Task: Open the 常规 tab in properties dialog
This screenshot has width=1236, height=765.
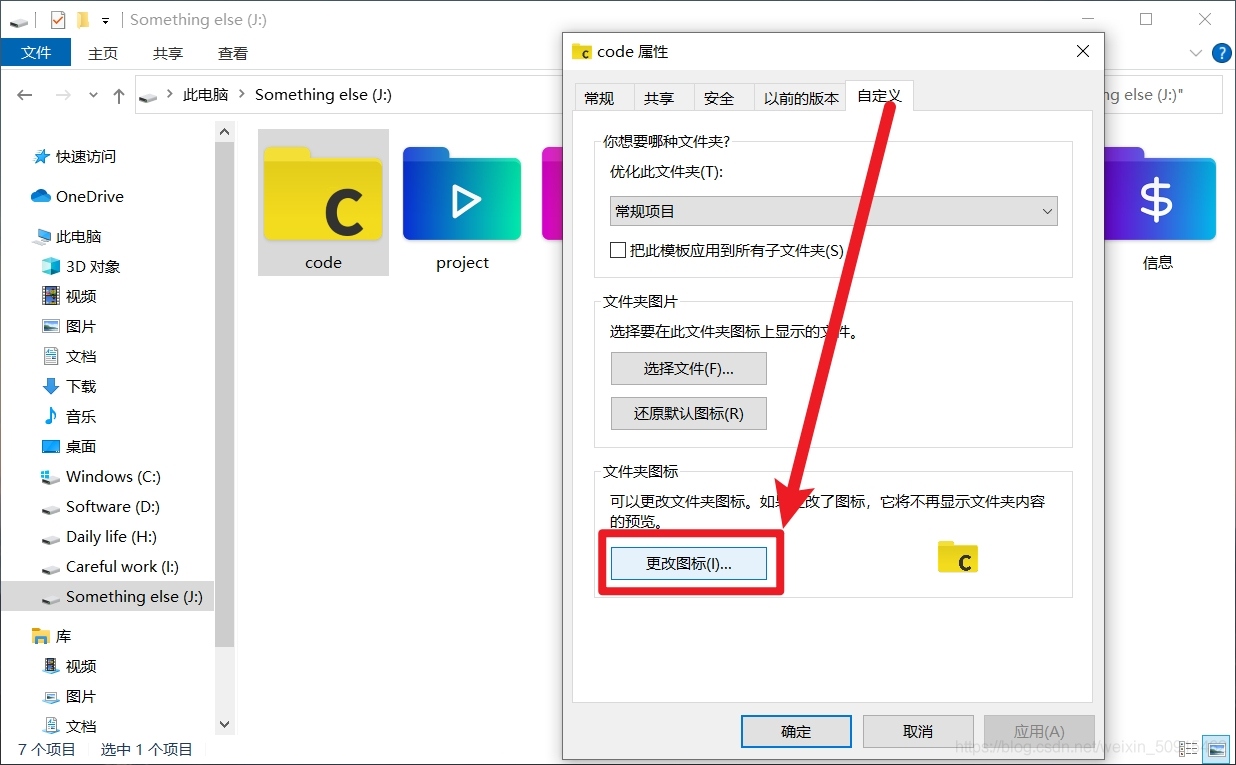Action: tap(599, 97)
